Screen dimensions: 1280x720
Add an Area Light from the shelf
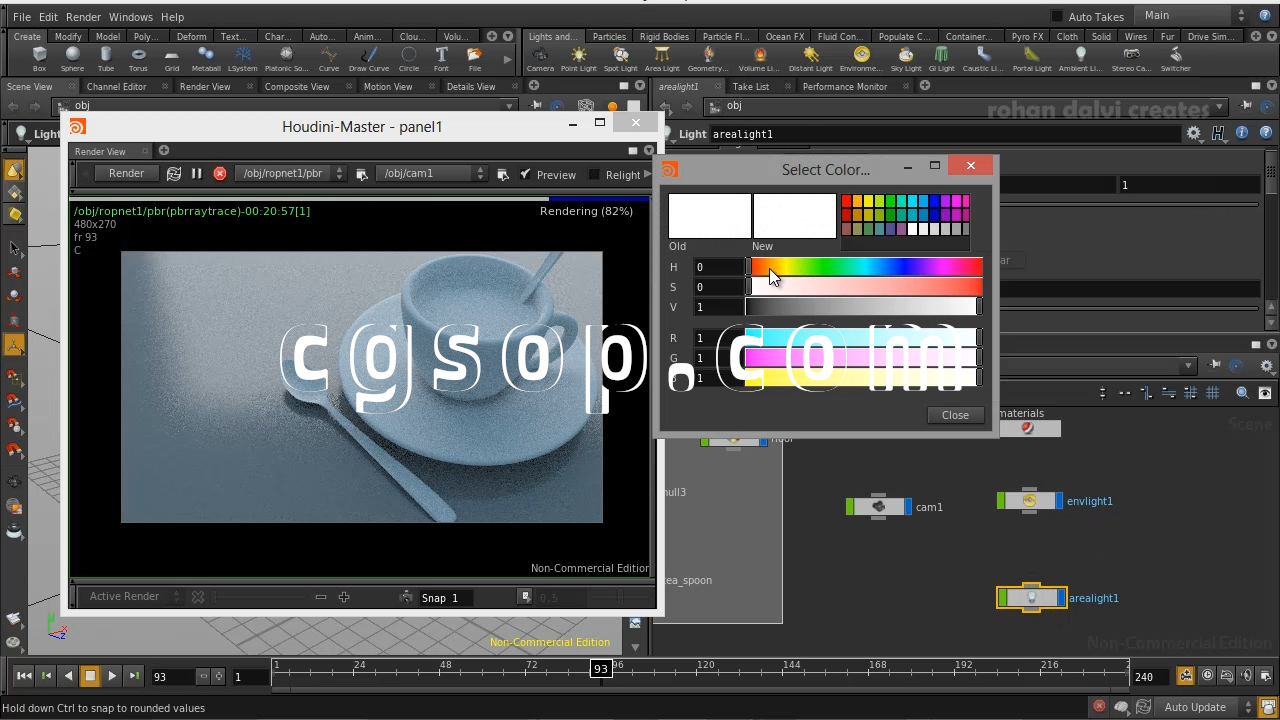(x=662, y=59)
